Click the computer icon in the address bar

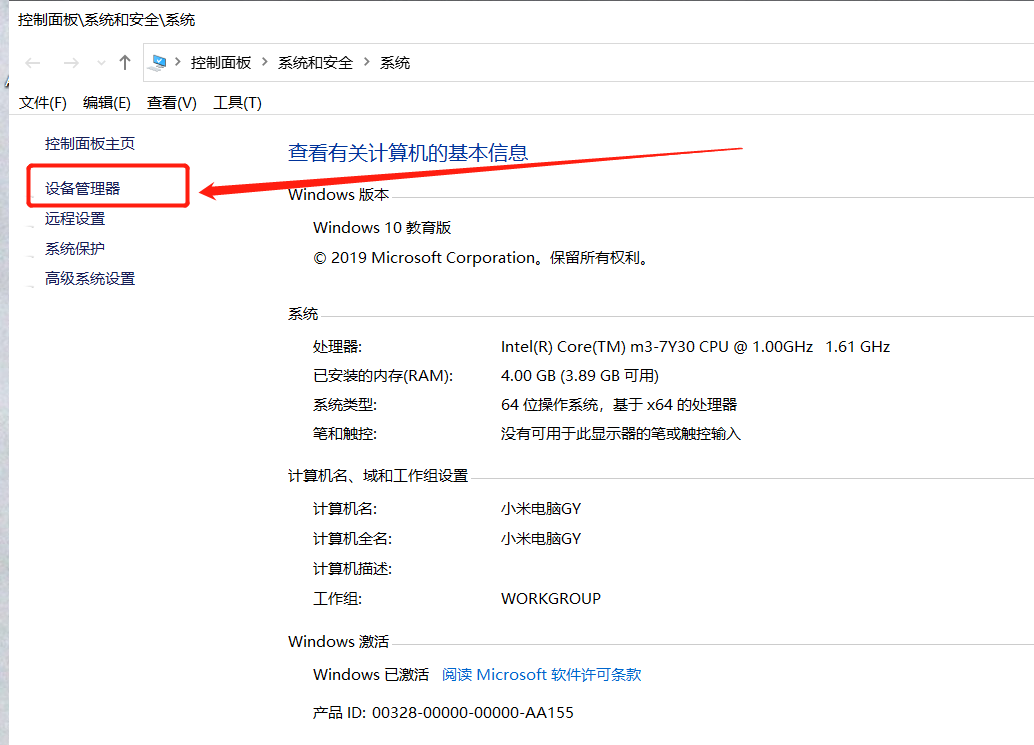[x=157, y=61]
